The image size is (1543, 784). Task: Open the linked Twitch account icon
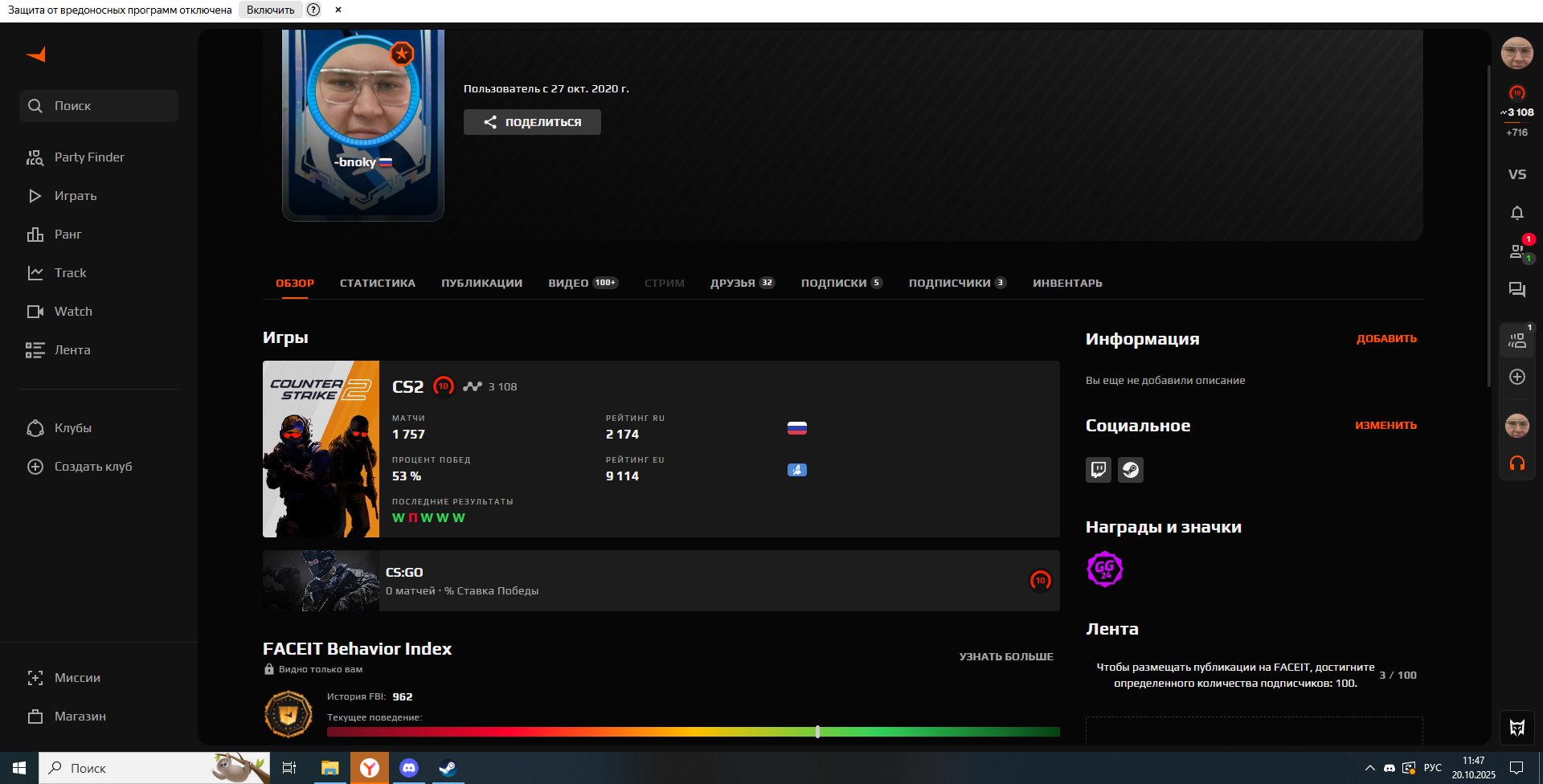point(1098,470)
